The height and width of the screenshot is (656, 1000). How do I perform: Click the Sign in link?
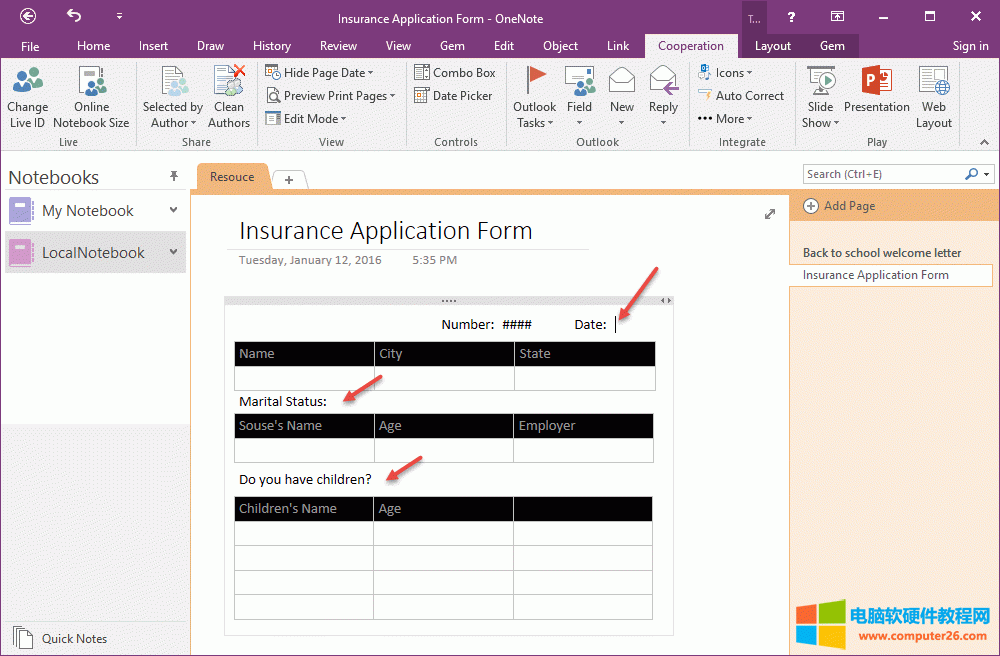[x=970, y=45]
